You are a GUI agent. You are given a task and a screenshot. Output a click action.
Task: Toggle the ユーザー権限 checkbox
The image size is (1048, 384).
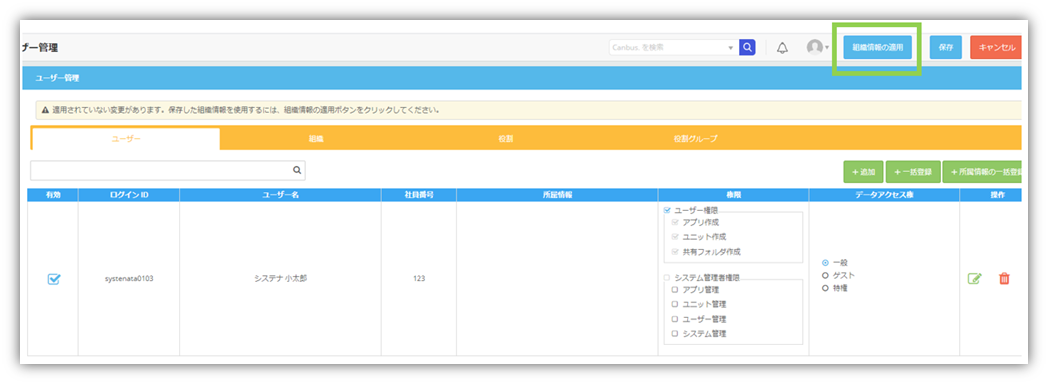pyautogui.click(x=668, y=210)
